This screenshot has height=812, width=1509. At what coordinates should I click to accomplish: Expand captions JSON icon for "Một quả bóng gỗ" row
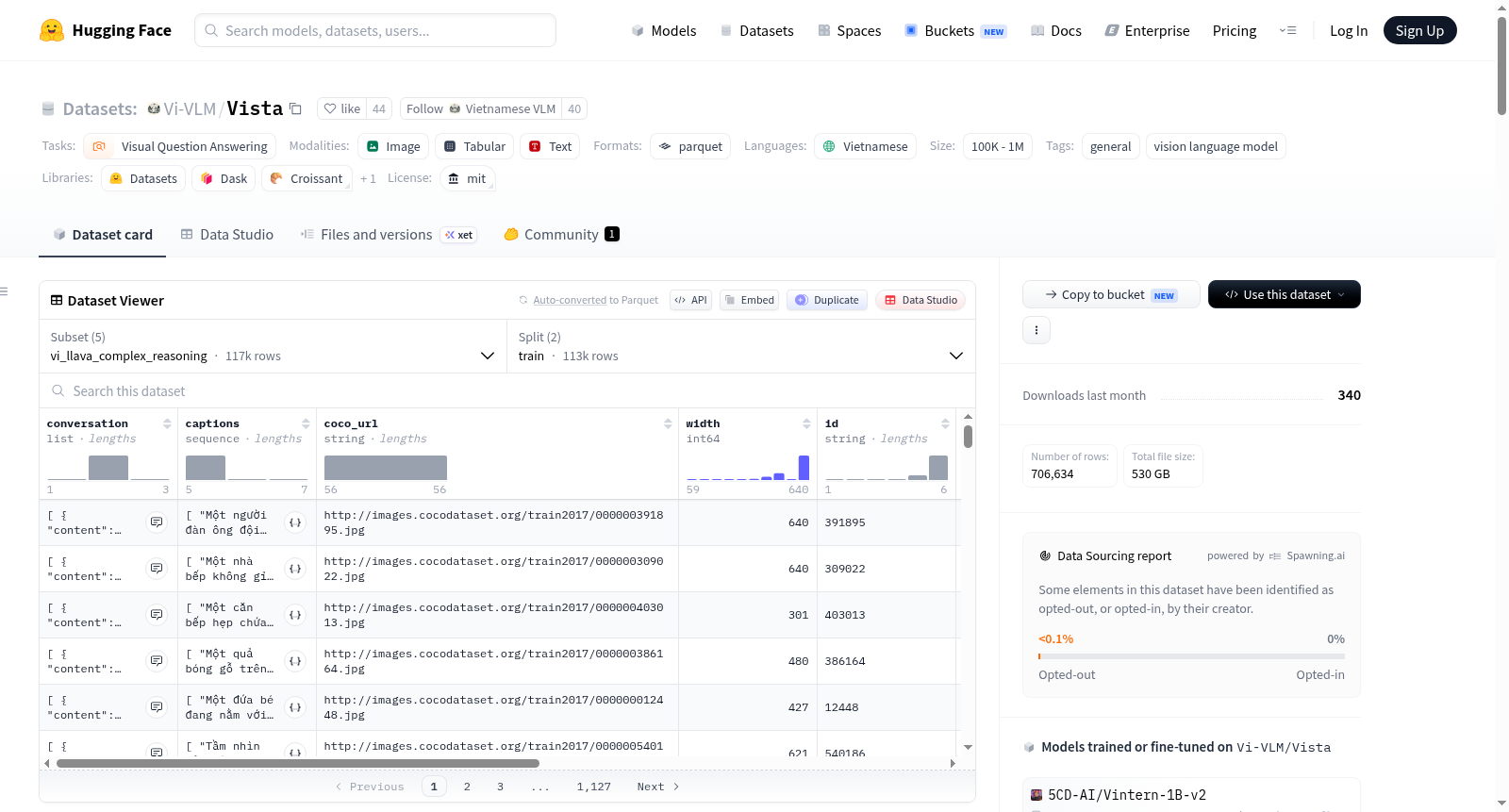click(x=295, y=661)
